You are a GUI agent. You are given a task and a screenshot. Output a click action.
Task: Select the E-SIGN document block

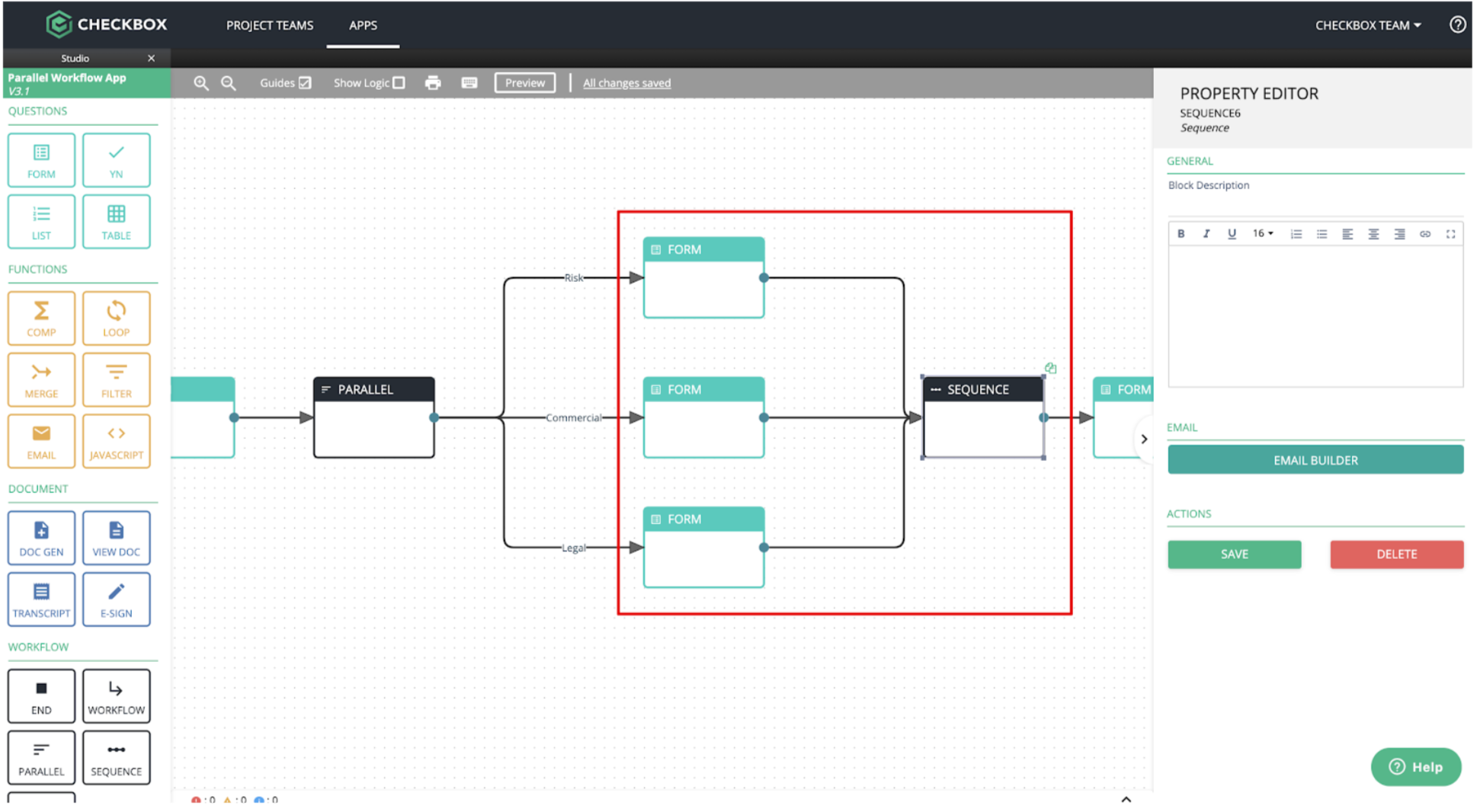[116, 600]
